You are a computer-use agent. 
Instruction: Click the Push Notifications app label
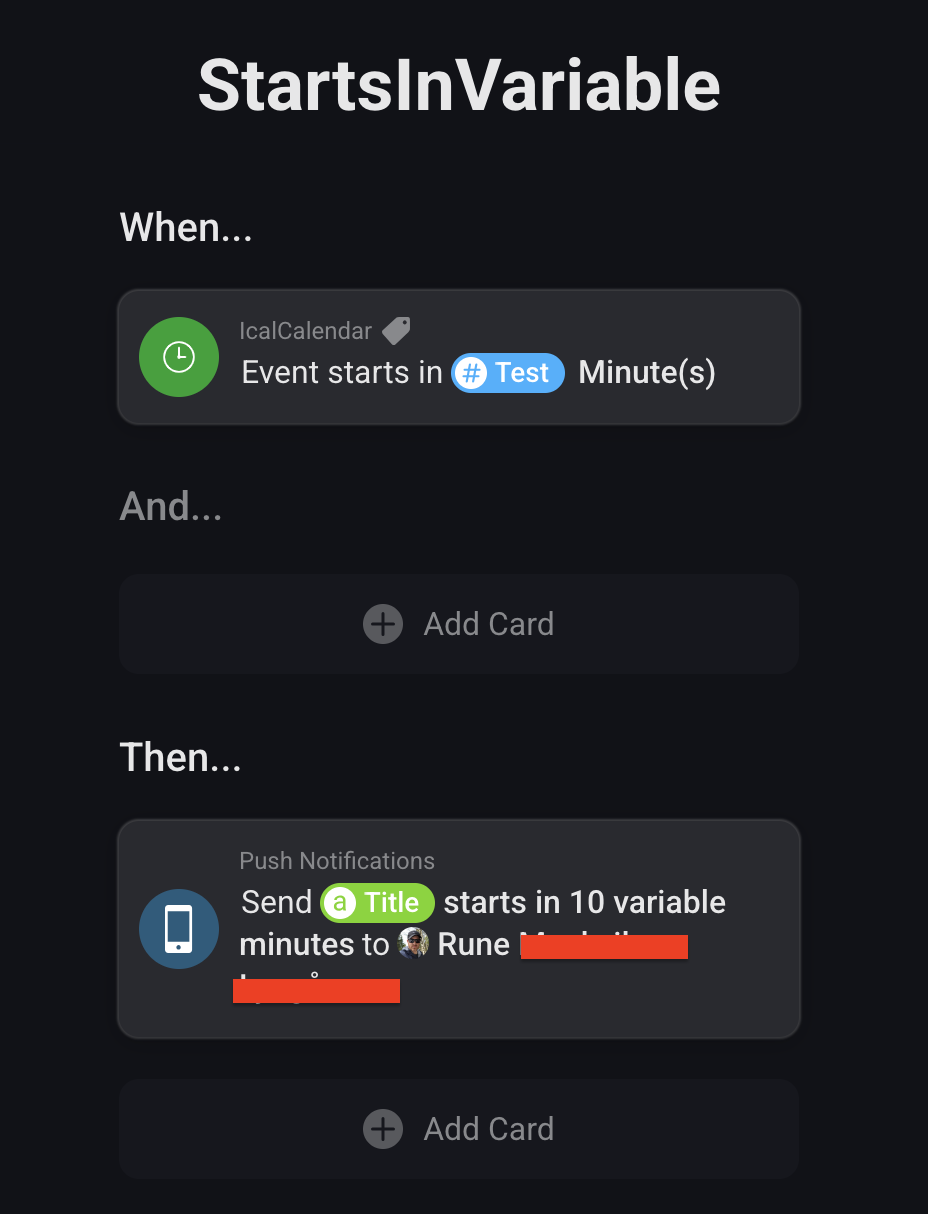[337, 861]
